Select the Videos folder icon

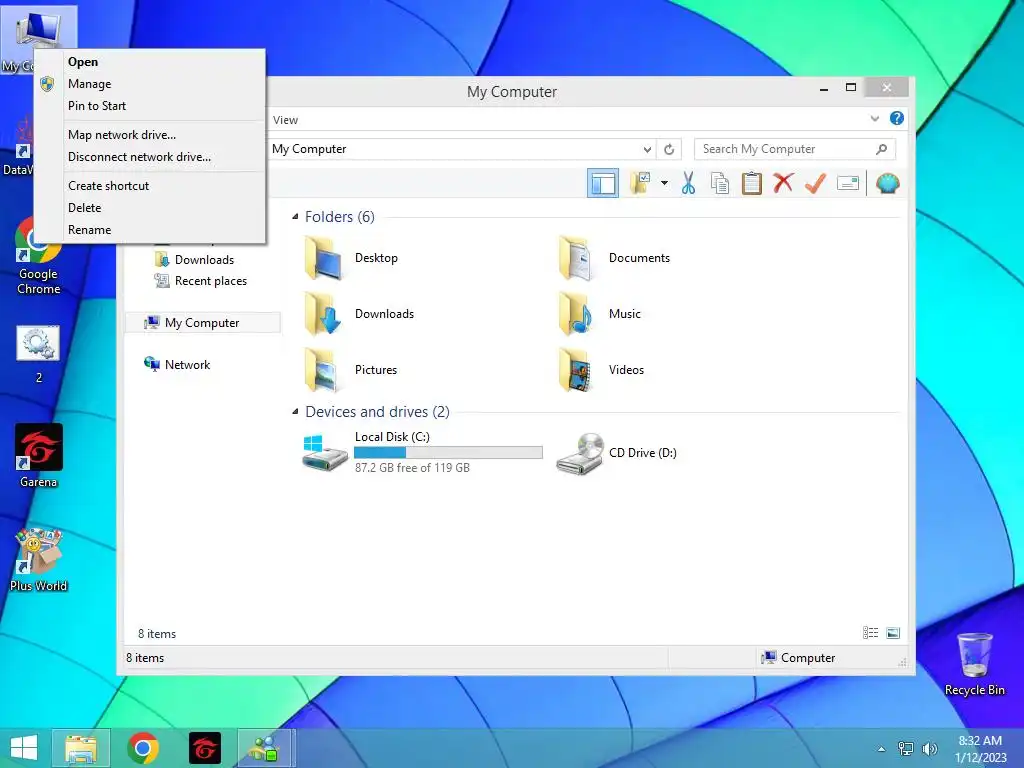pos(577,370)
